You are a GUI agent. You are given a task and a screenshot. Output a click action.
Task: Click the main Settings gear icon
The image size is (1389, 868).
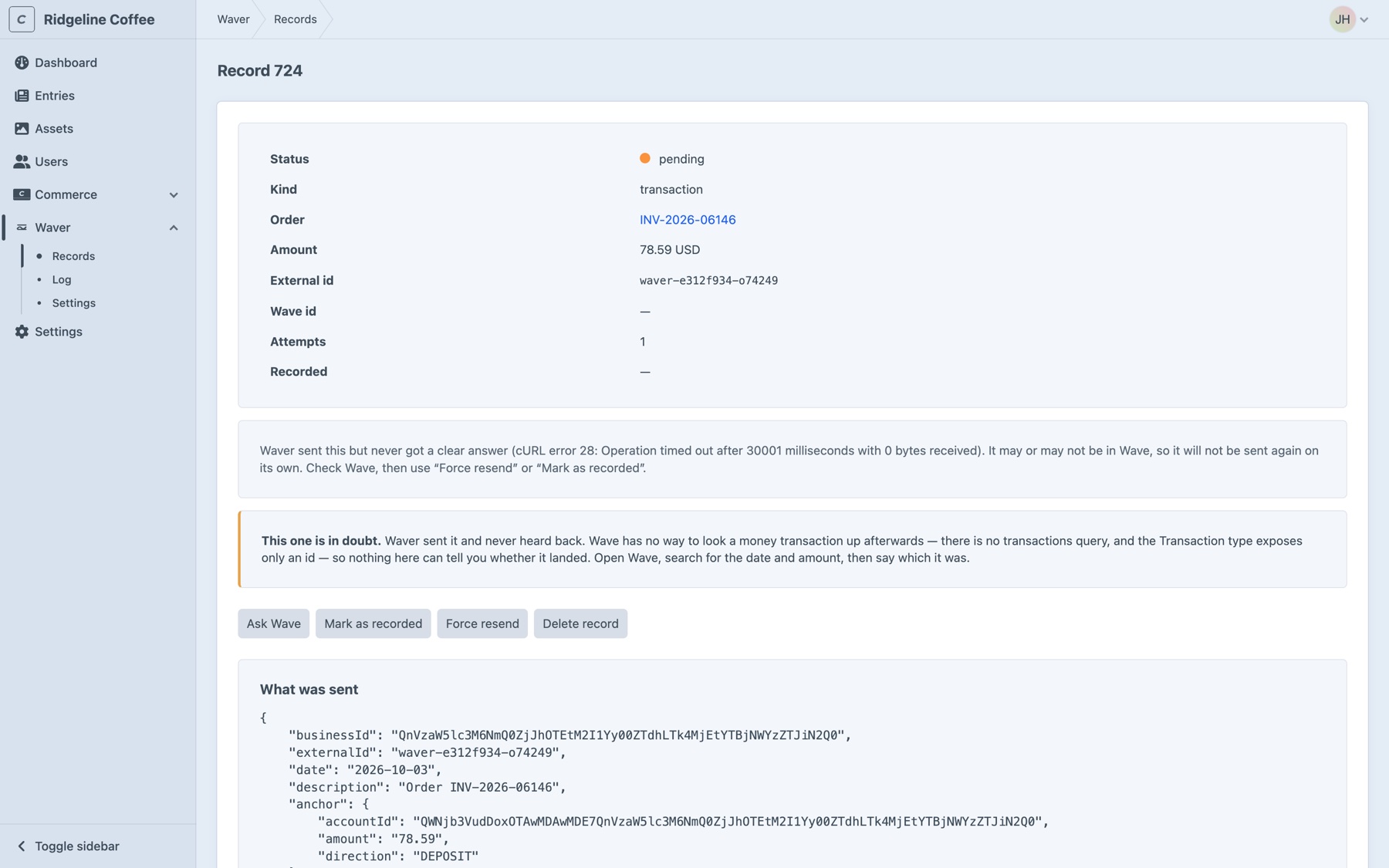coord(22,332)
